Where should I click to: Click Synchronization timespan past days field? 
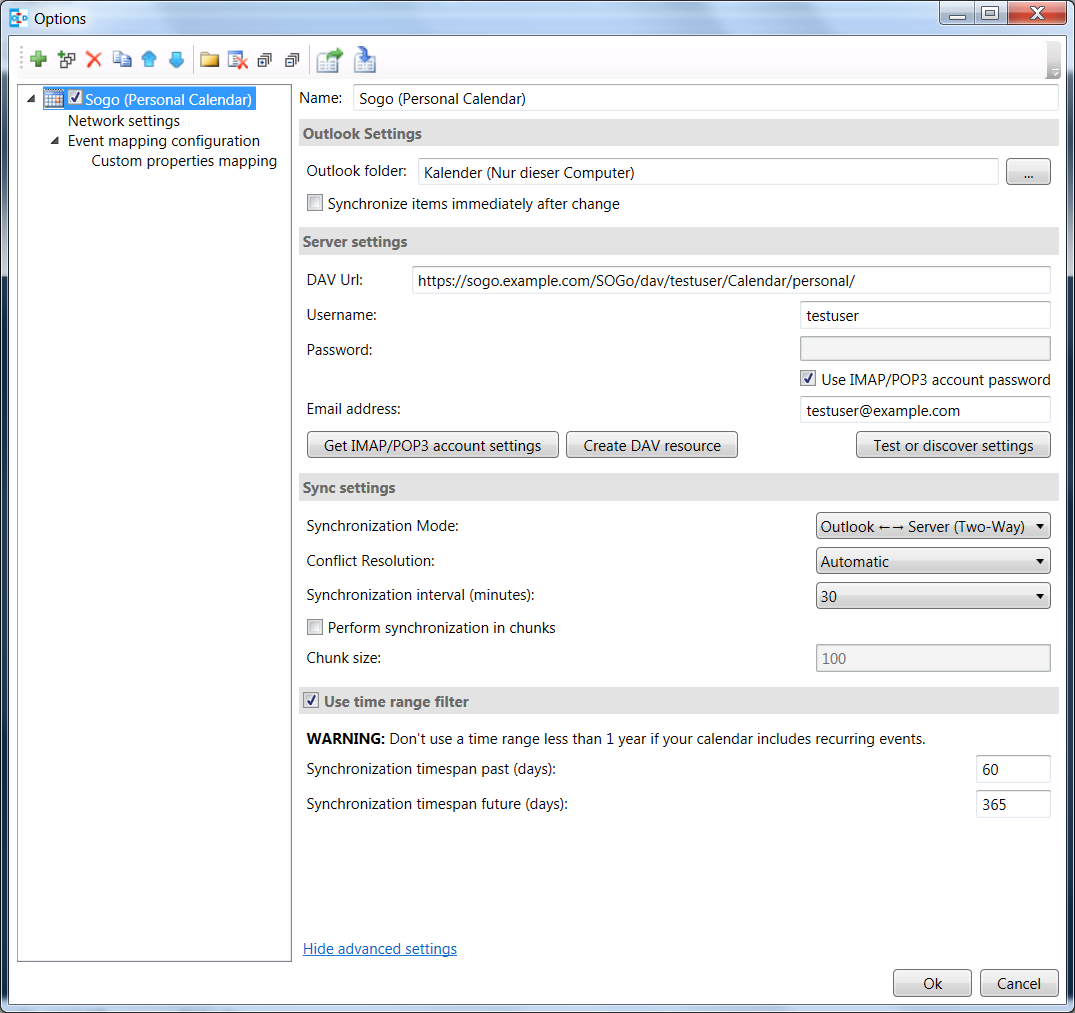tap(1013, 769)
